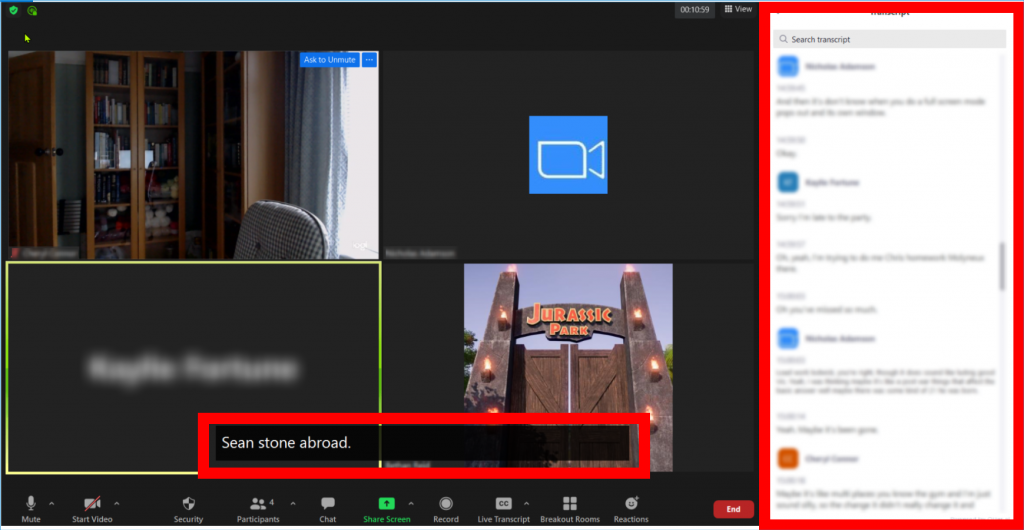Open the three-dots menu on bookshelf video
Screen dimensions: 1024x530
(369, 59)
